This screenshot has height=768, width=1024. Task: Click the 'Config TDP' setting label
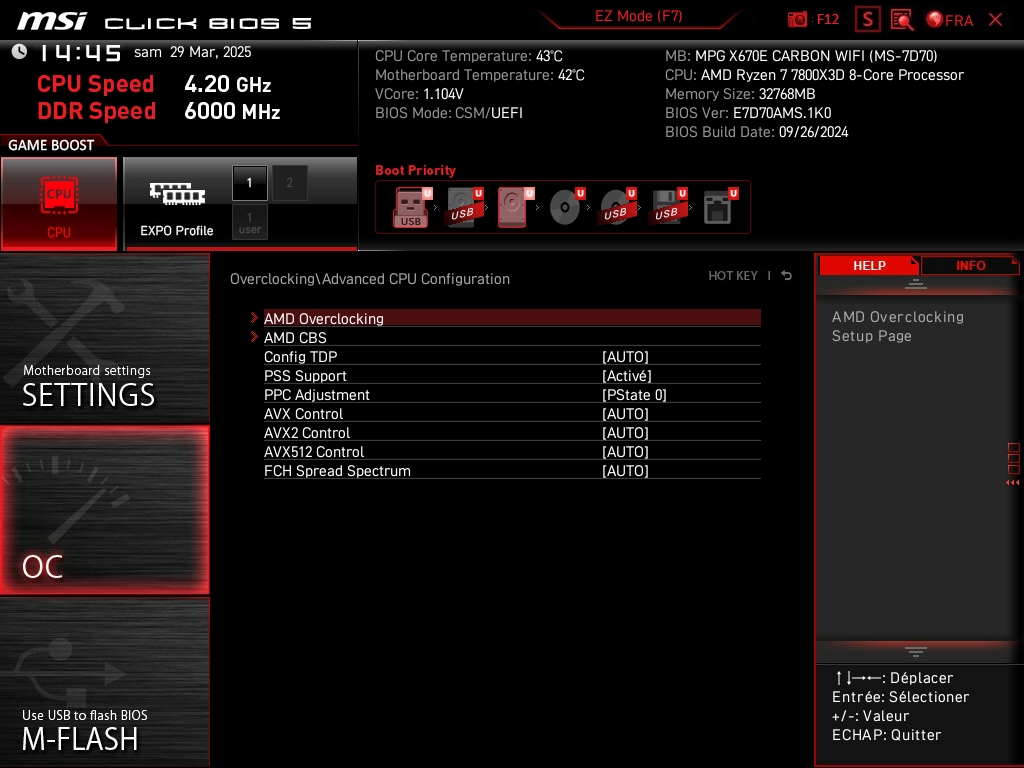coord(300,357)
